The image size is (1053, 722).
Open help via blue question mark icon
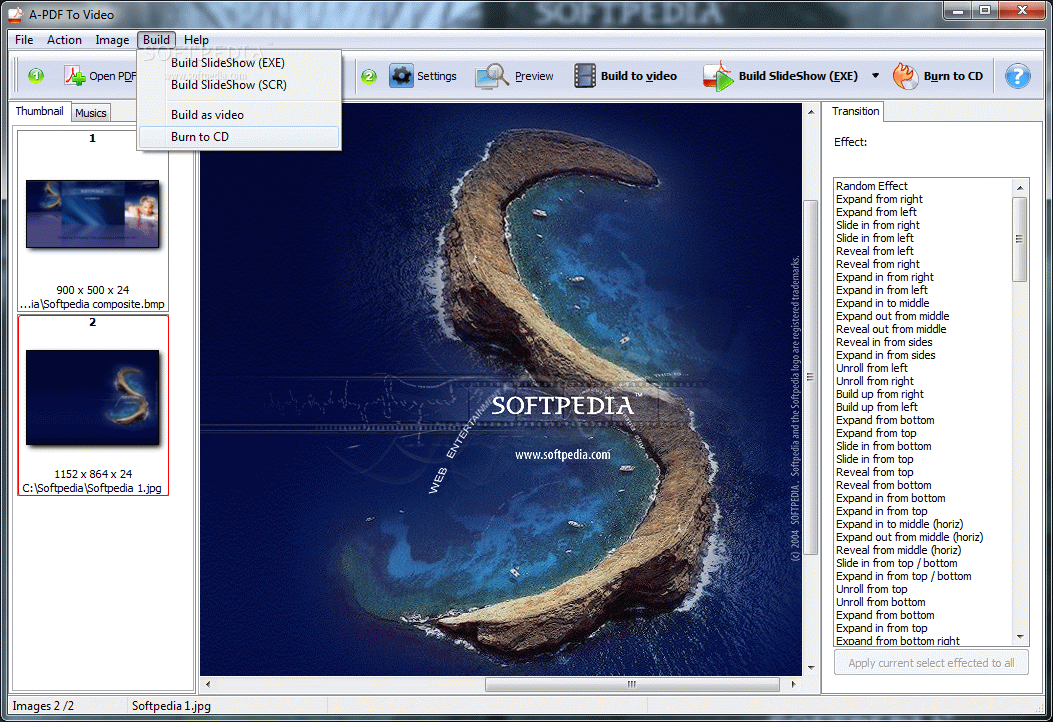pyautogui.click(x=1017, y=76)
